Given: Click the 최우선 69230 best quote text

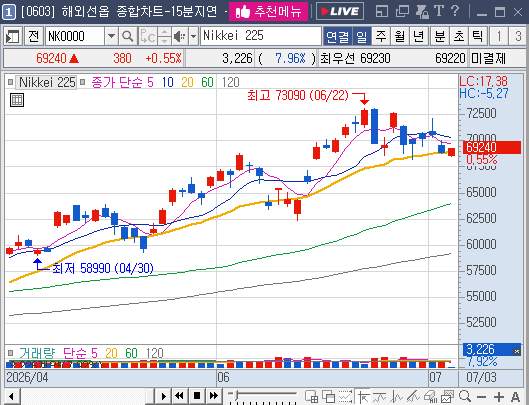Looking at the screenshot, I should click(355, 58).
